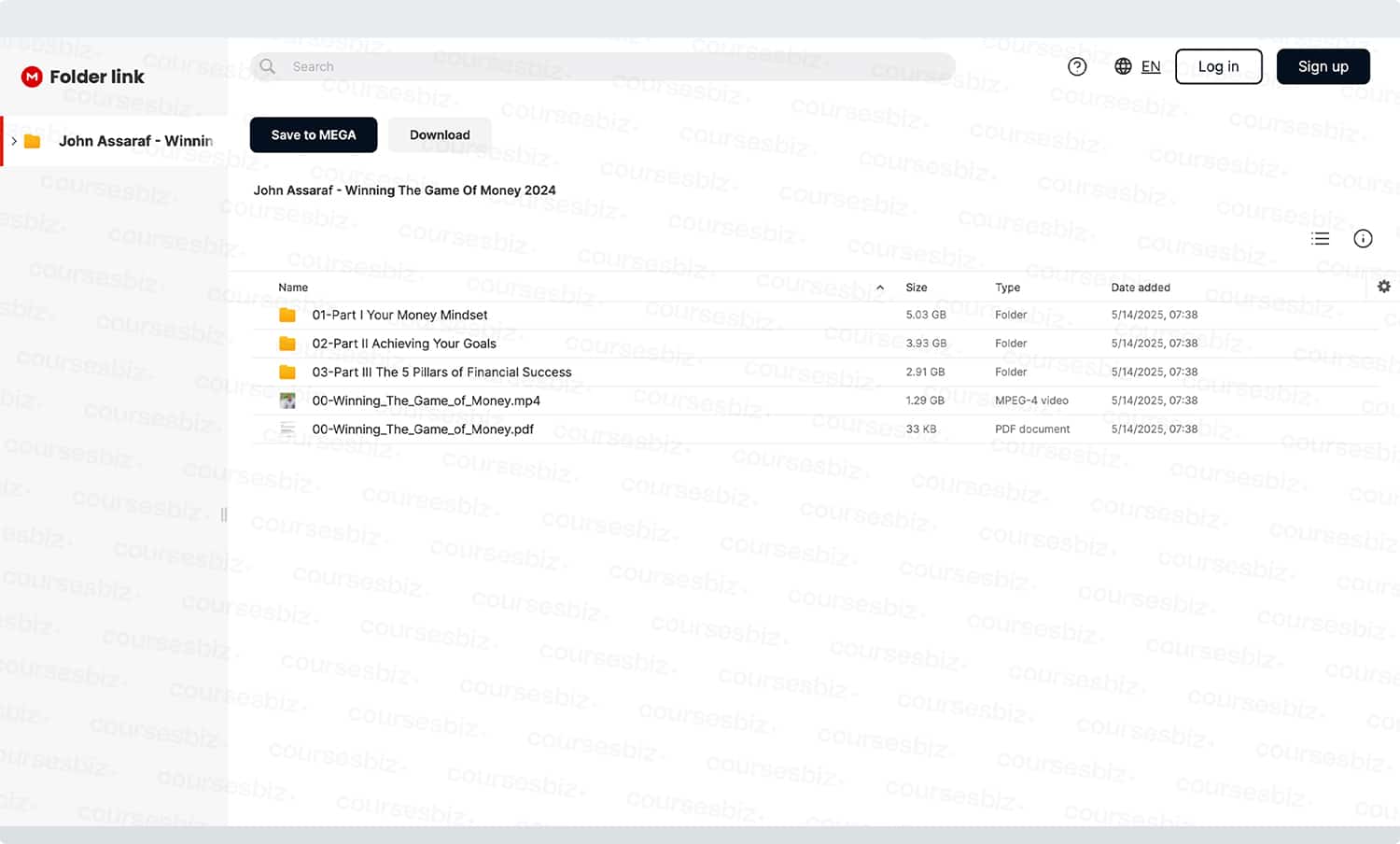
Task: Select 00-Winning_The_Game_of_Money.mp4 file
Action: [x=426, y=401]
